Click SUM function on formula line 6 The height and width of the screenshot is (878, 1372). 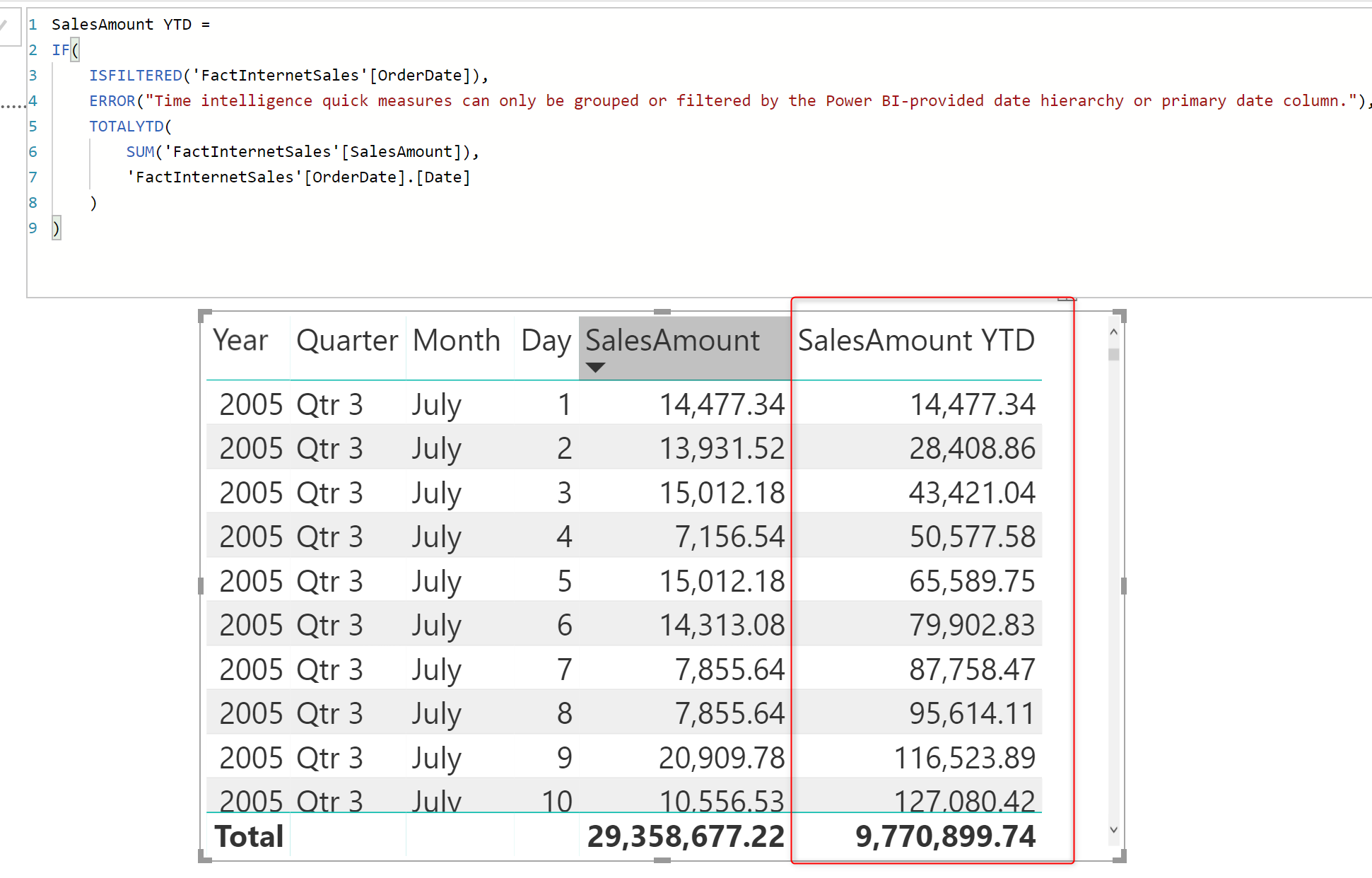pos(140,152)
